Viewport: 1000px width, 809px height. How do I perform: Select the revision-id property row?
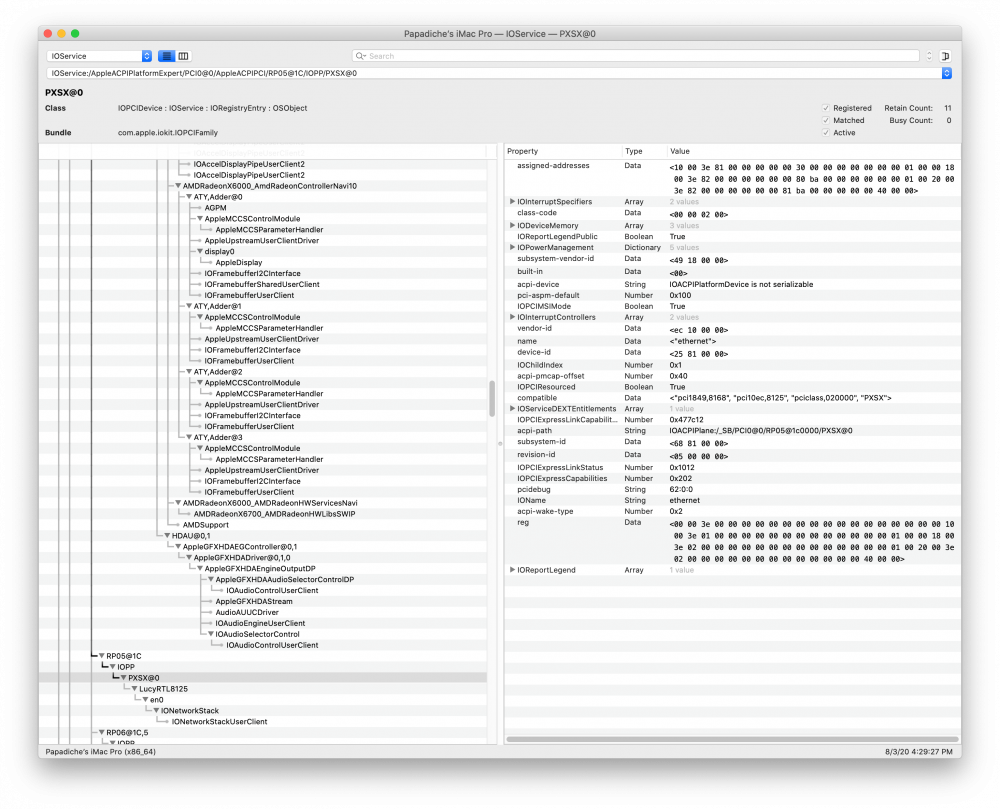tap(733, 455)
